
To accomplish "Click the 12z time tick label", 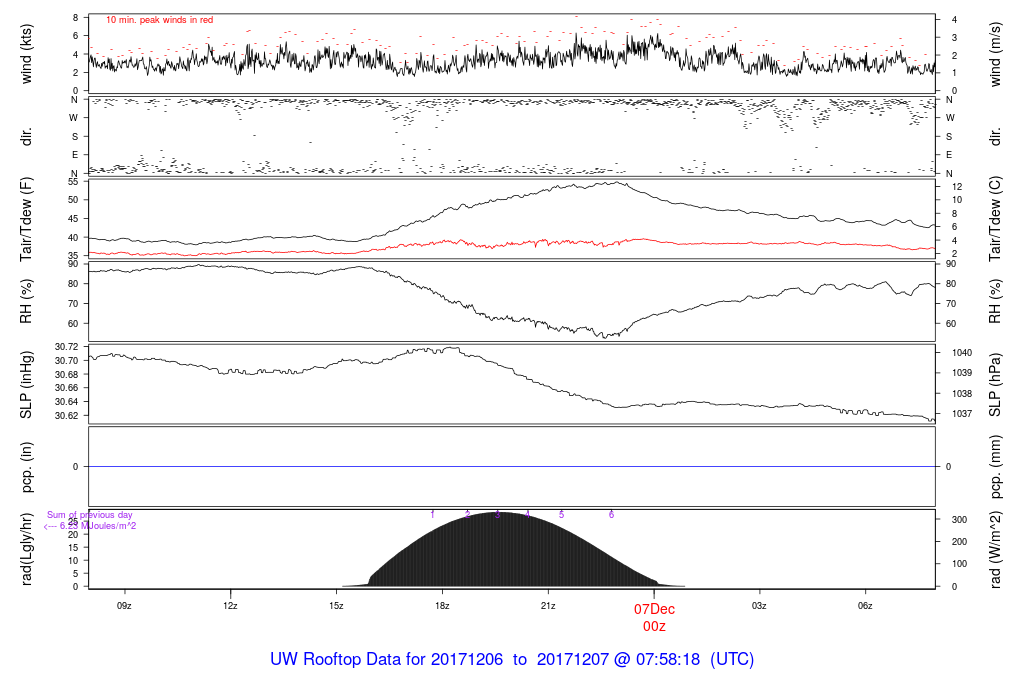I will tap(230, 606).
